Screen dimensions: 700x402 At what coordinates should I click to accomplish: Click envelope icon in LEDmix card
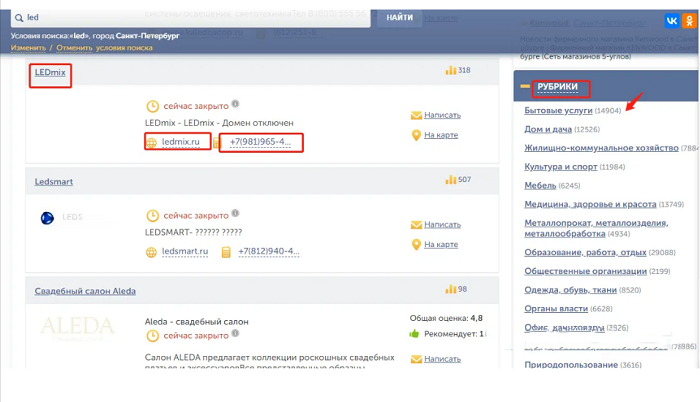(416, 116)
